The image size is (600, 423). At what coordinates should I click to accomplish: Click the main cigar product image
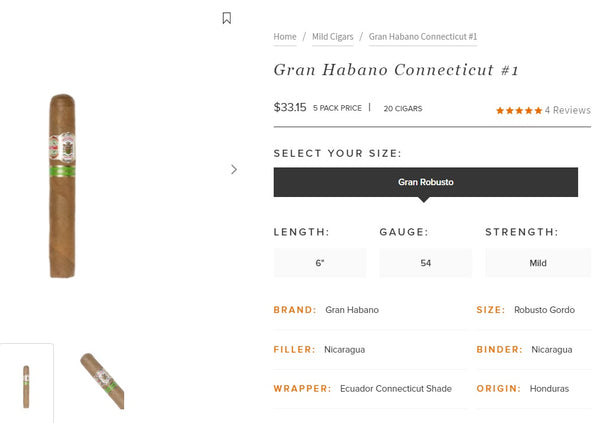(62, 186)
